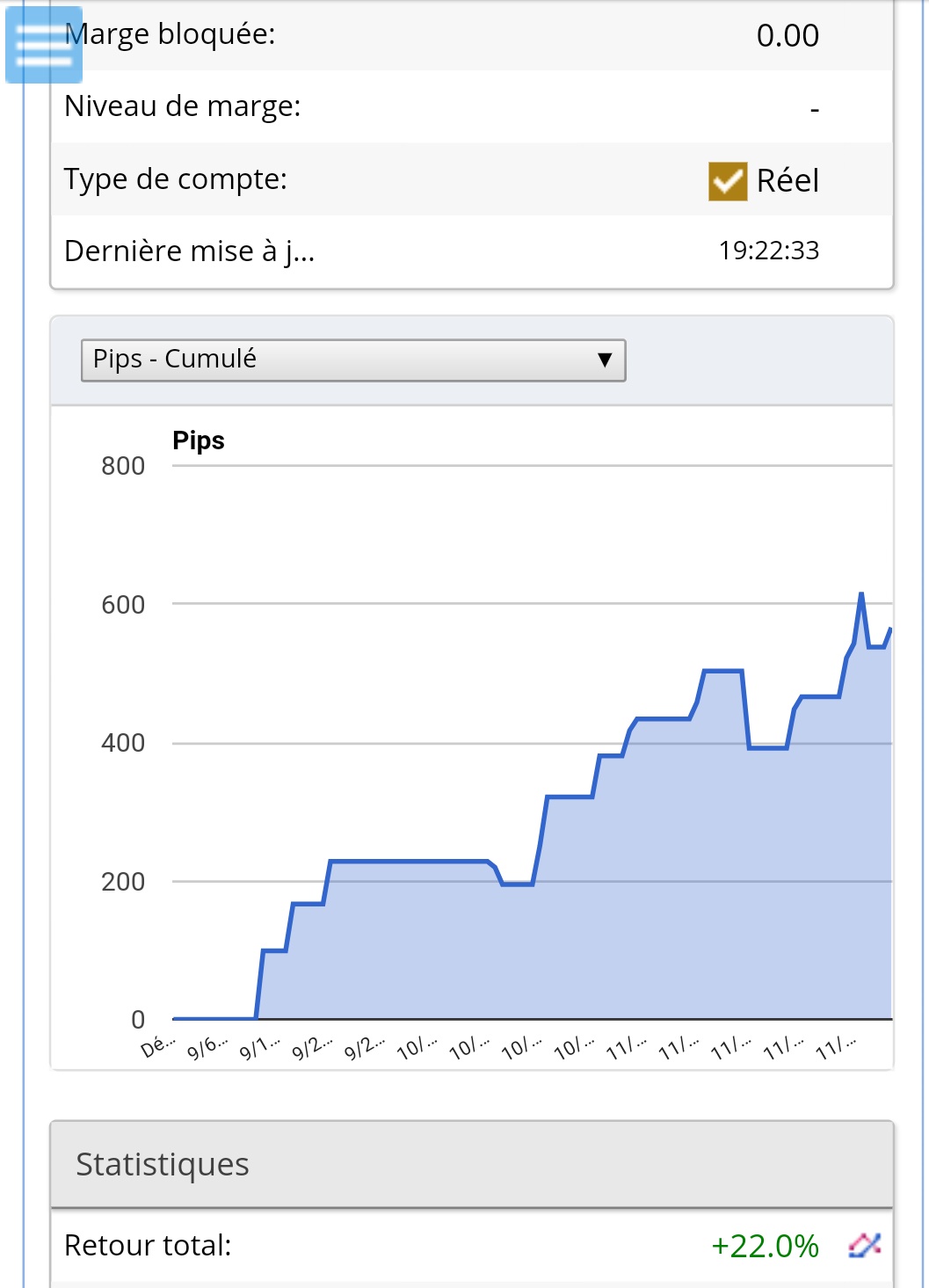Click the 200 y-axis label
Image resolution: width=929 pixels, height=1288 pixels.
pyautogui.click(x=123, y=882)
